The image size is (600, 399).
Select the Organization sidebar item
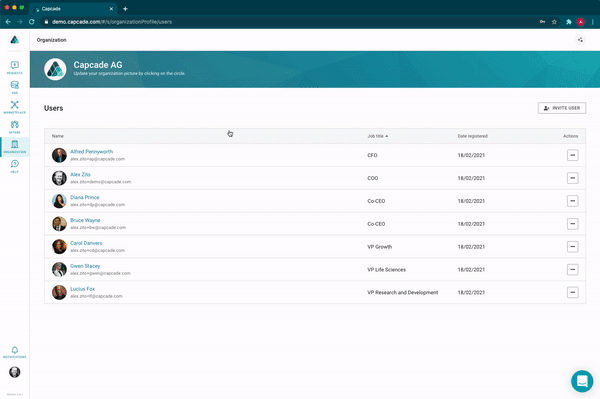[x=15, y=147]
